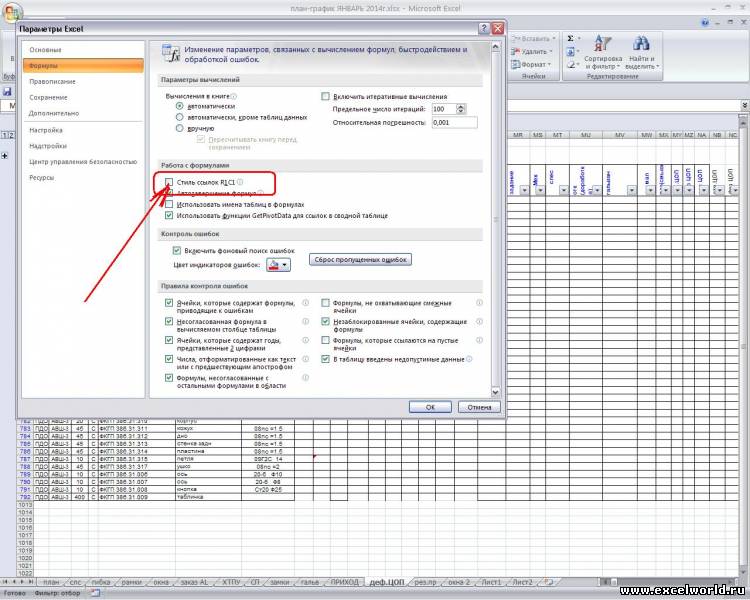Click the save icon in the quick access toolbar
750x600 pixels.
[x=7, y=91]
